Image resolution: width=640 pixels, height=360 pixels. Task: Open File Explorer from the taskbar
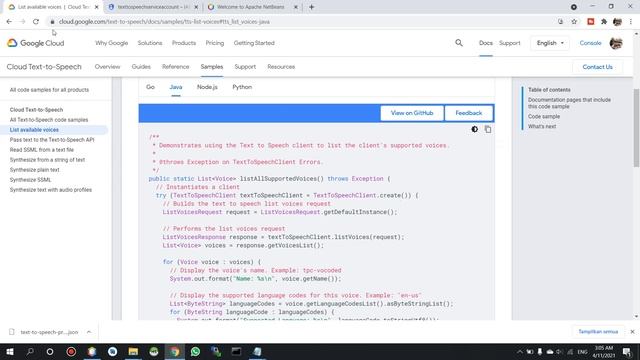pos(133,351)
